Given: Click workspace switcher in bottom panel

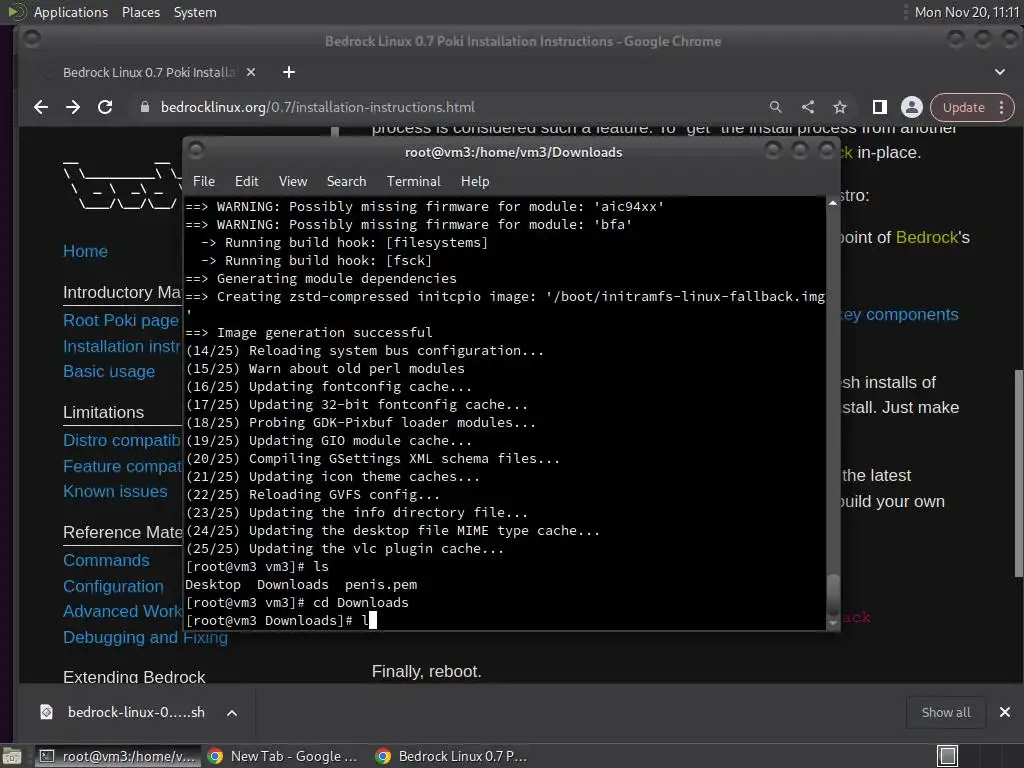Looking at the screenshot, I should click(947, 756).
